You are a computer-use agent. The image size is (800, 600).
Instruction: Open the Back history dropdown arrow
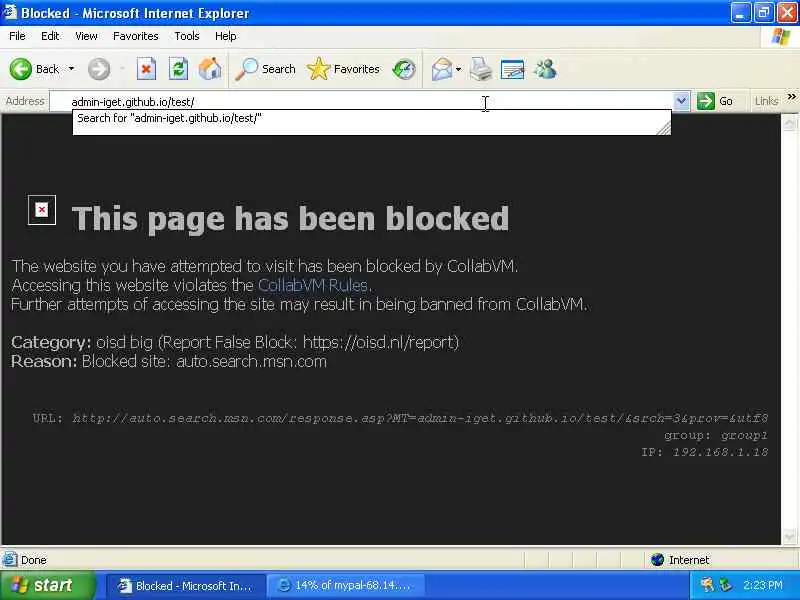pos(71,69)
